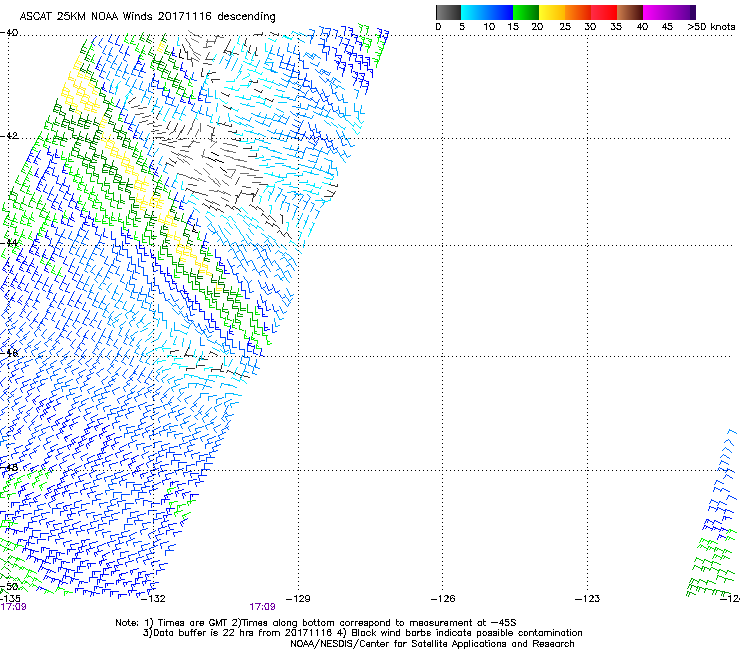
Task: Click the -129 longitude axis label
Action: pyautogui.click(x=298, y=599)
